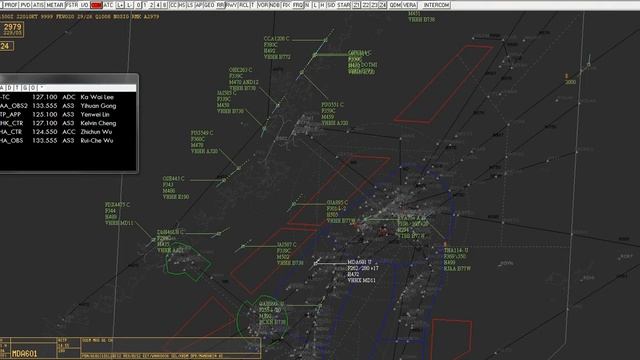
Task: Toggle the NDB display button
Action: pos(275,5)
